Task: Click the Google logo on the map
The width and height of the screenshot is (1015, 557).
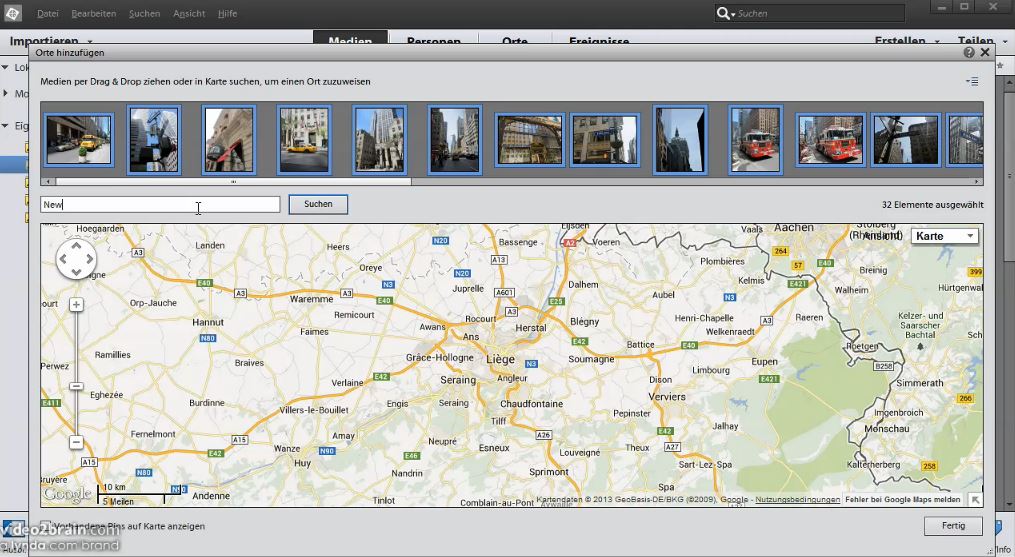Action: (x=67, y=495)
